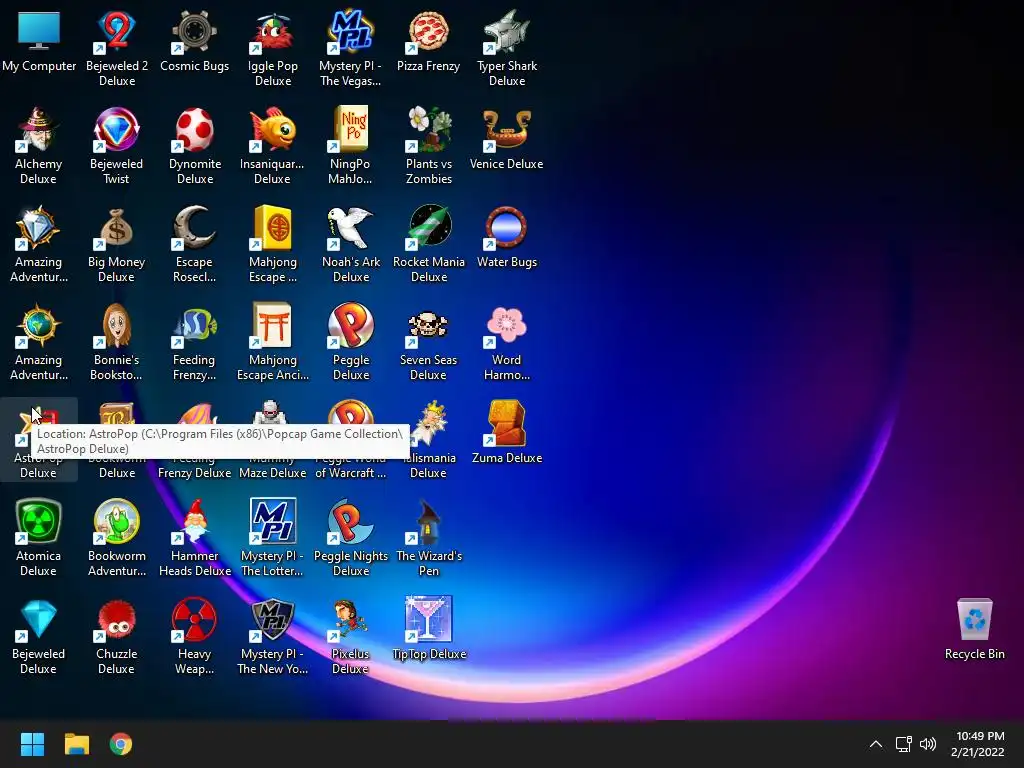Screen dimensions: 1024x768
Task: Click Seven Seas Deluxe skull icon
Action: click(x=428, y=325)
